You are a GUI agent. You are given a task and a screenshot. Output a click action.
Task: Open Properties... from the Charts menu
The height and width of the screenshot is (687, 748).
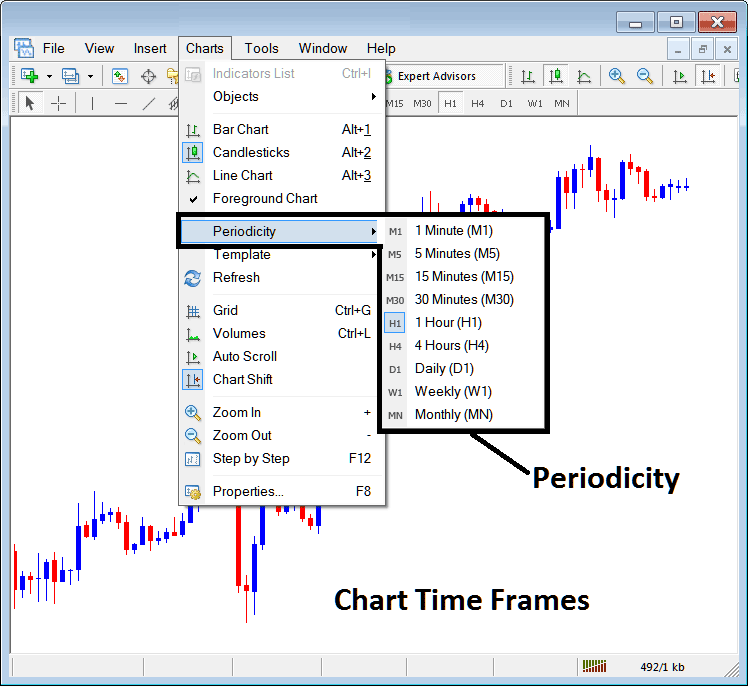click(248, 491)
